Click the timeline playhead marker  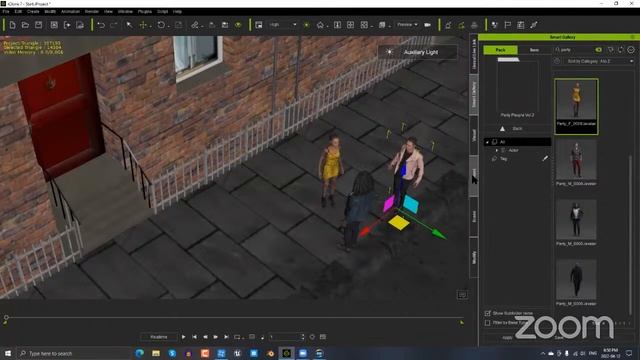6,318
